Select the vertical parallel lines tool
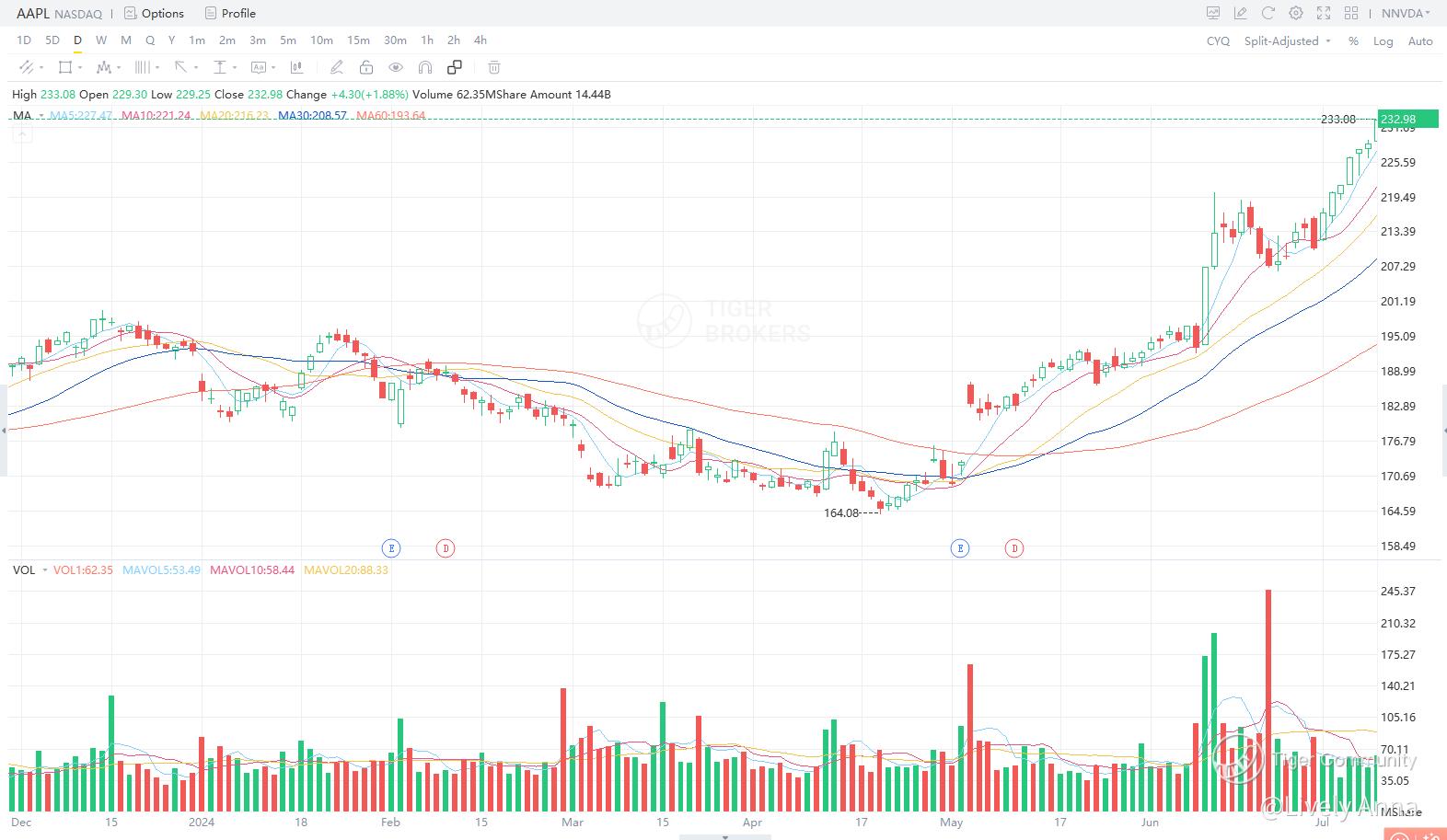Image resolution: width=1447 pixels, height=840 pixels. pos(143,67)
